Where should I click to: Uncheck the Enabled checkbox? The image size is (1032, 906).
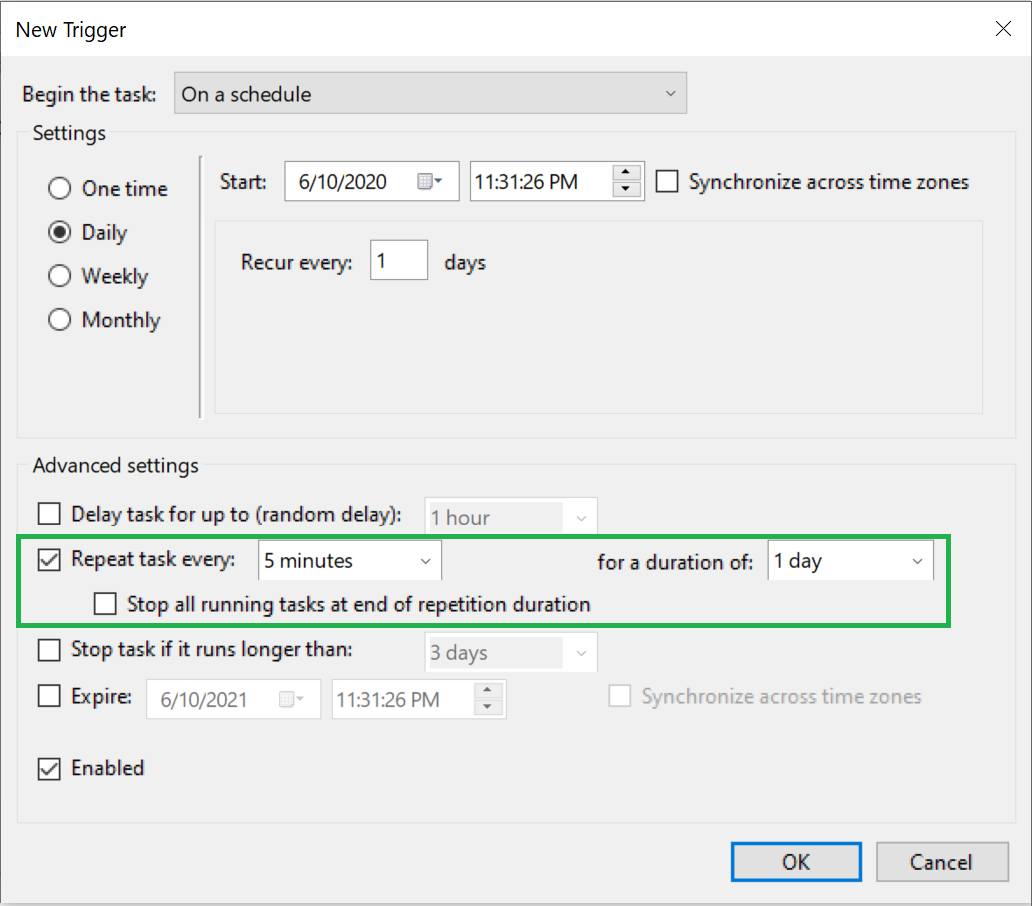click(49, 769)
